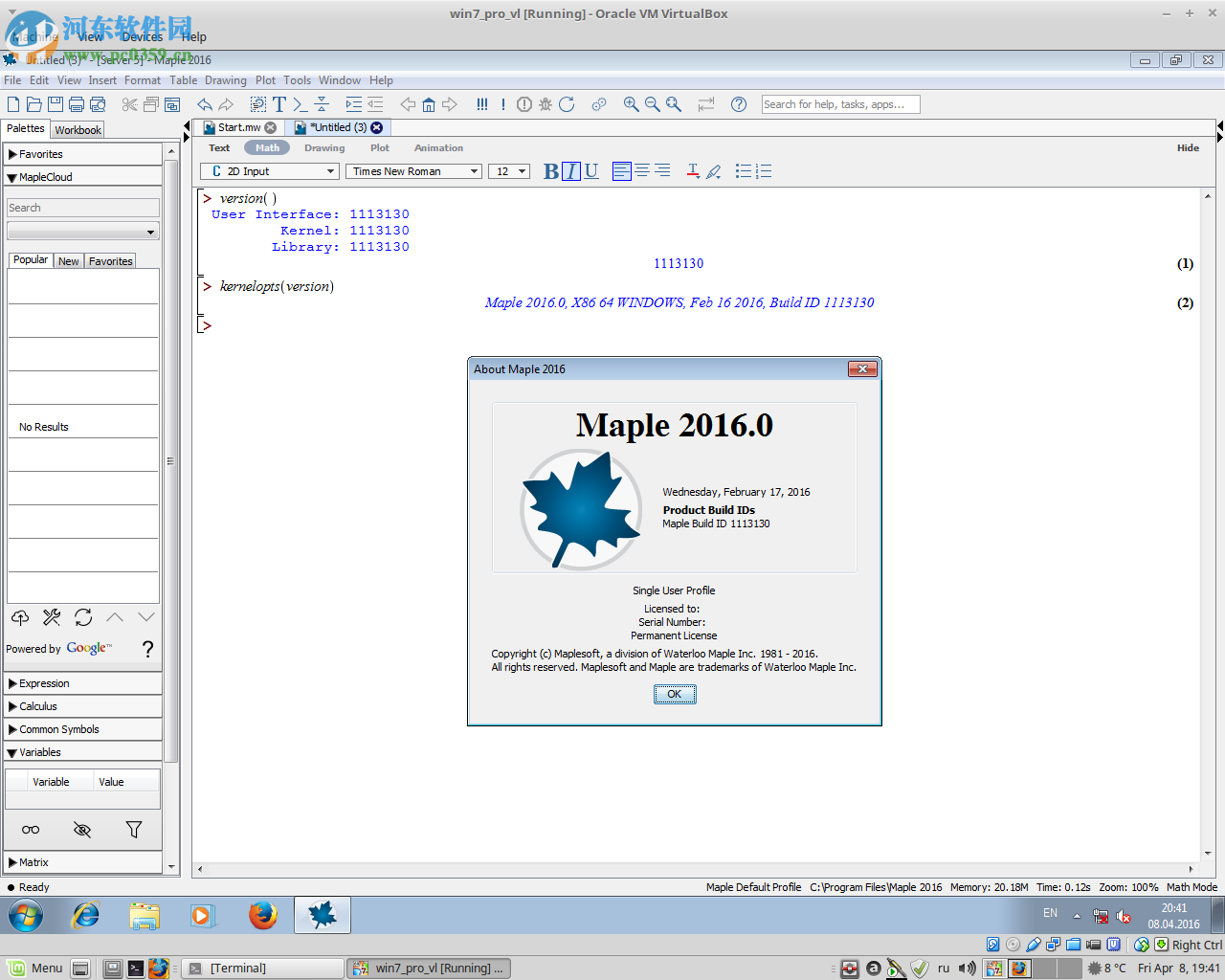The height and width of the screenshot is (980, 1225).
Task: Collapse the Variables palette
Action: click(x=83, y=752)
